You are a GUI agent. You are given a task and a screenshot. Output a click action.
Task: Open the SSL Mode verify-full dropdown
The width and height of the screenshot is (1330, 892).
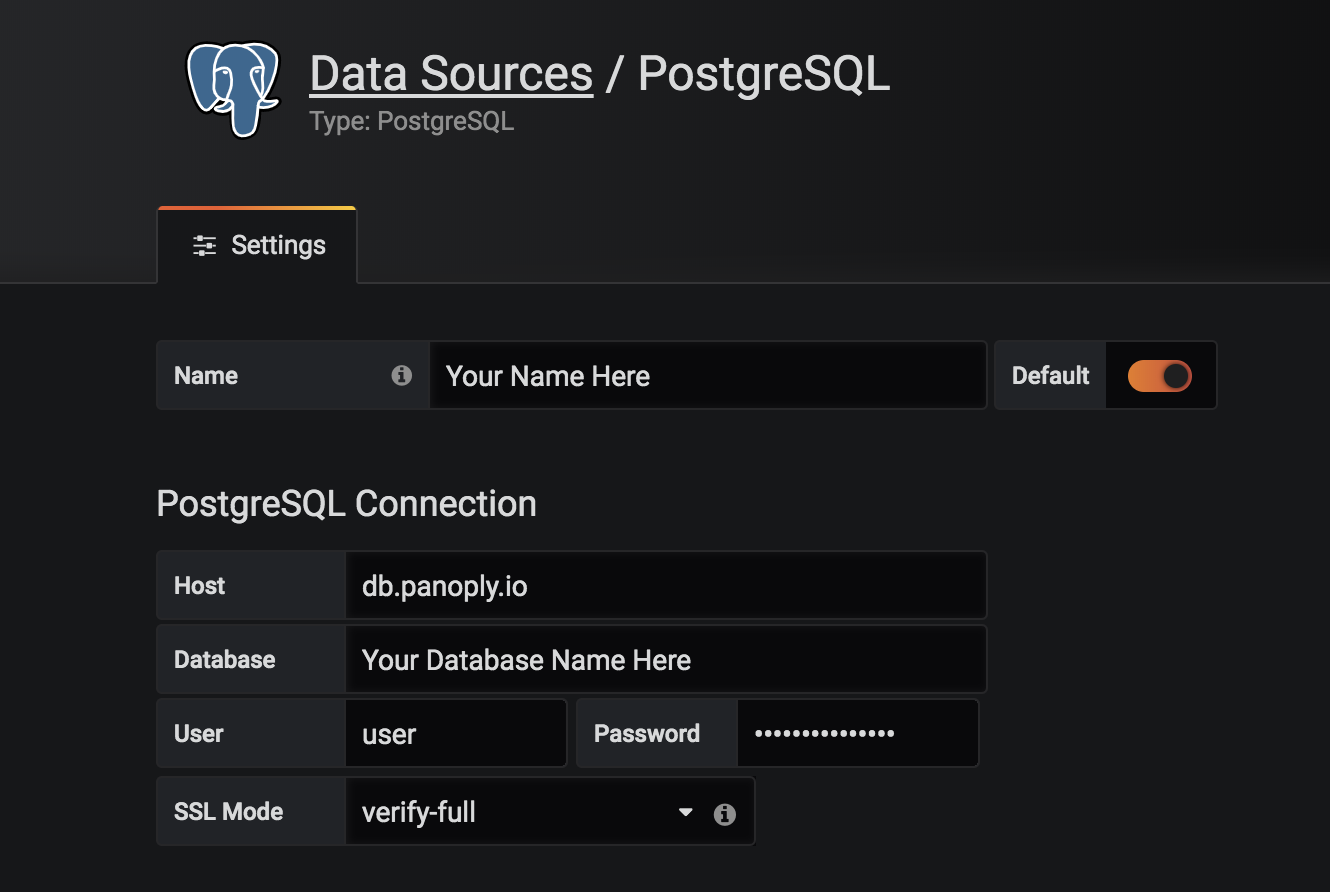pos(520,812)
